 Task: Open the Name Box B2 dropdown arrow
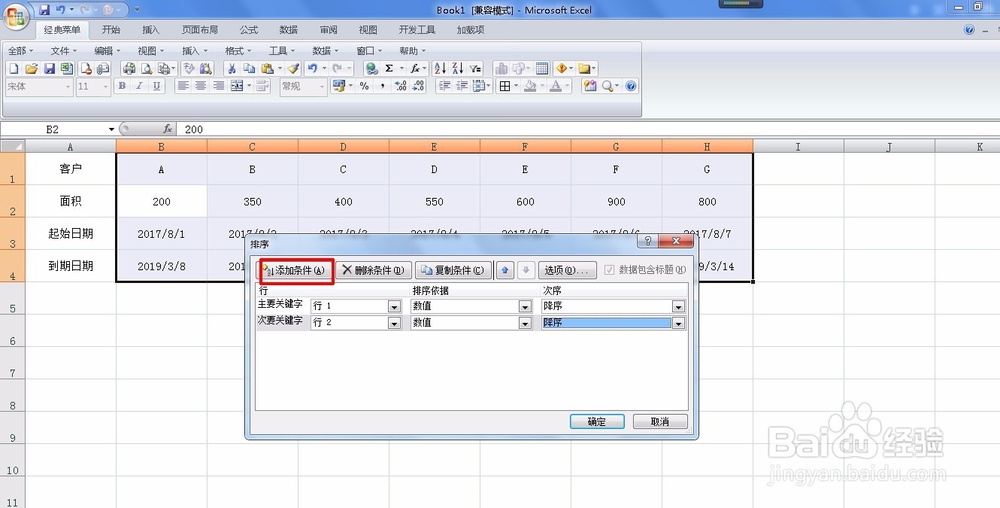tap(111, 129)
